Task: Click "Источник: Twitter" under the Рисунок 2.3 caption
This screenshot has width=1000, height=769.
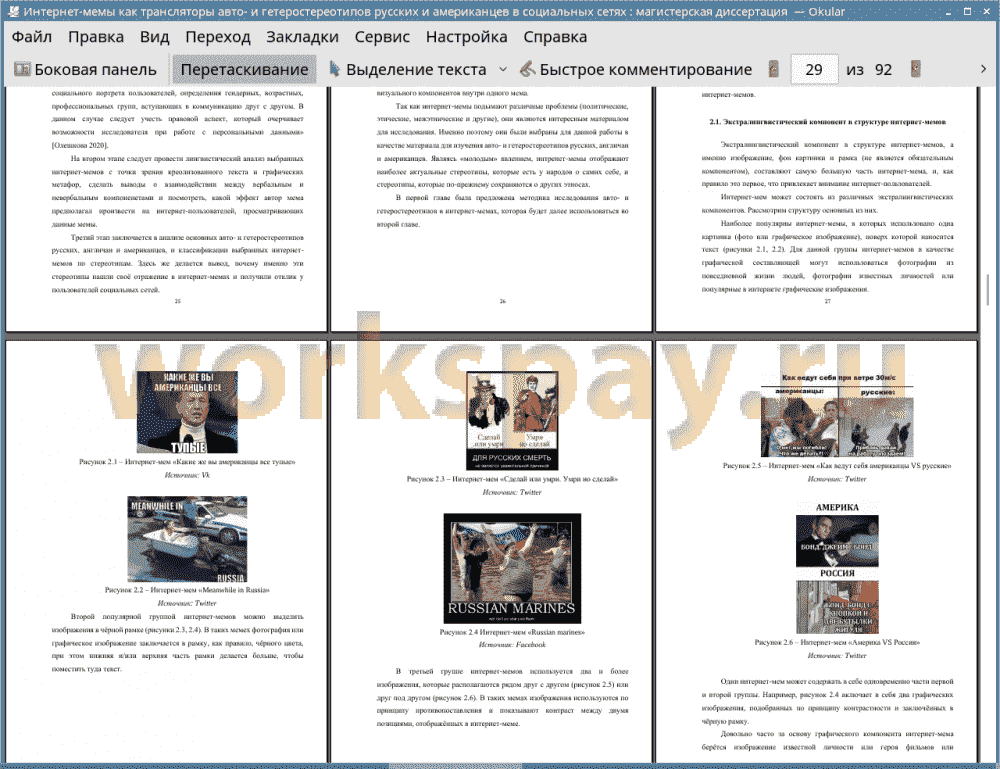Action: click(x=512, y=492)
